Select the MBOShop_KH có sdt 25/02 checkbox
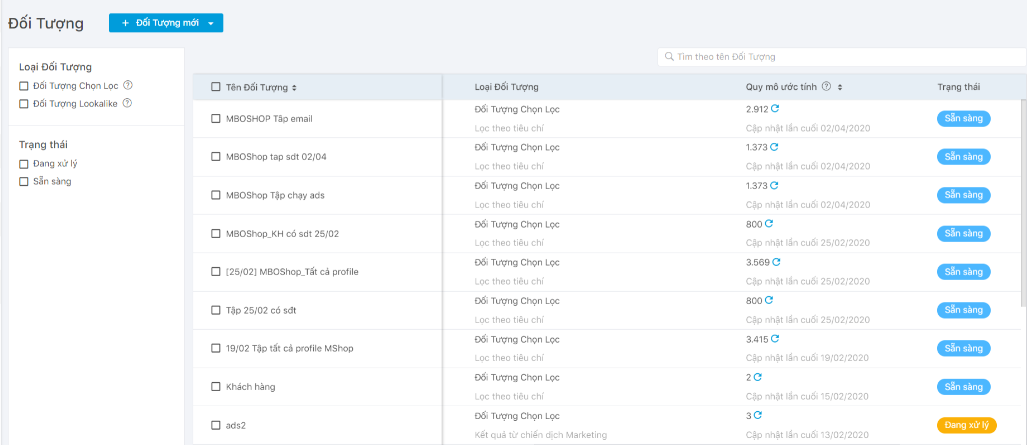This screenshot has height=445, width=1027. tap(215, 233)
